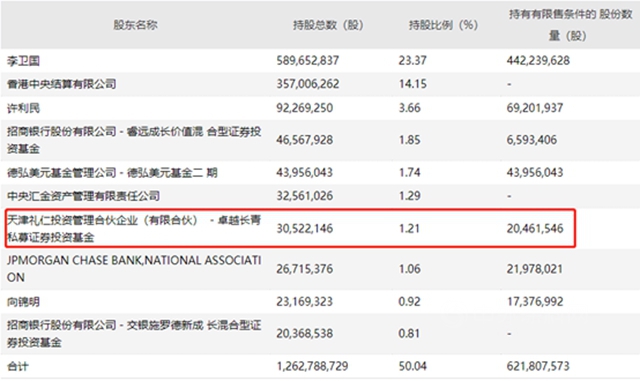Image resolution: width=640 pixels, height=381 pixels.
Task: Select the total 621,807,573
Action: coord(538,366)
